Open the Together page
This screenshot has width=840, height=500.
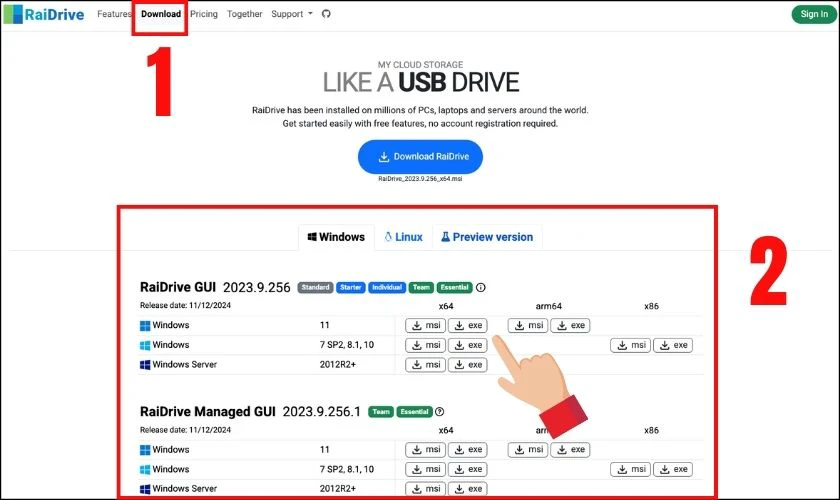click(x=244, y=14)
